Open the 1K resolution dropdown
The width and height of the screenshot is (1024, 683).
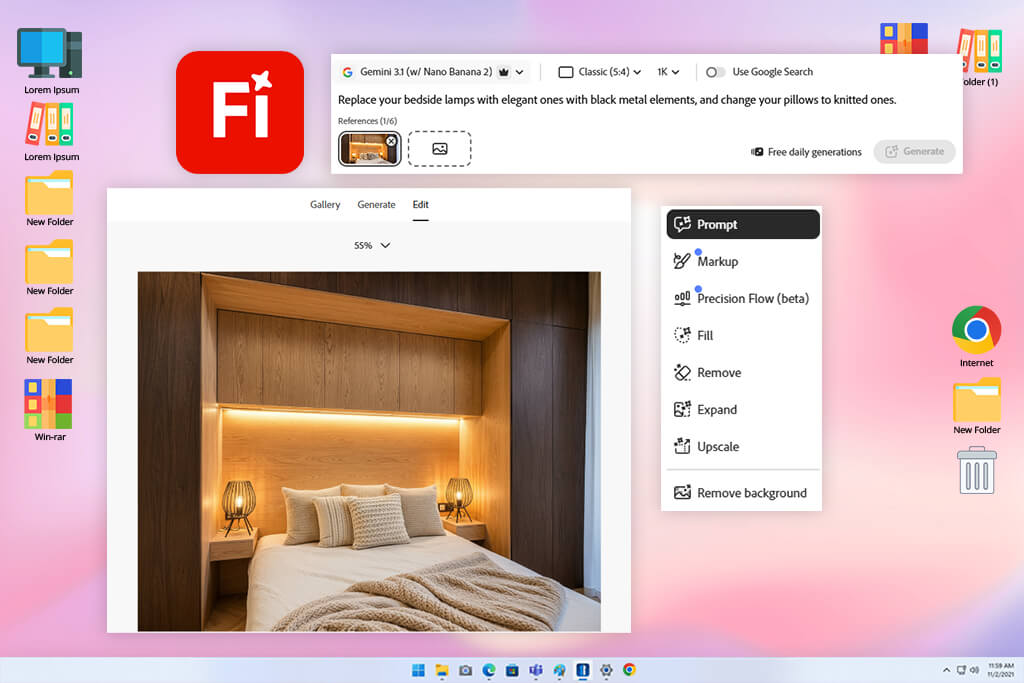668,72
